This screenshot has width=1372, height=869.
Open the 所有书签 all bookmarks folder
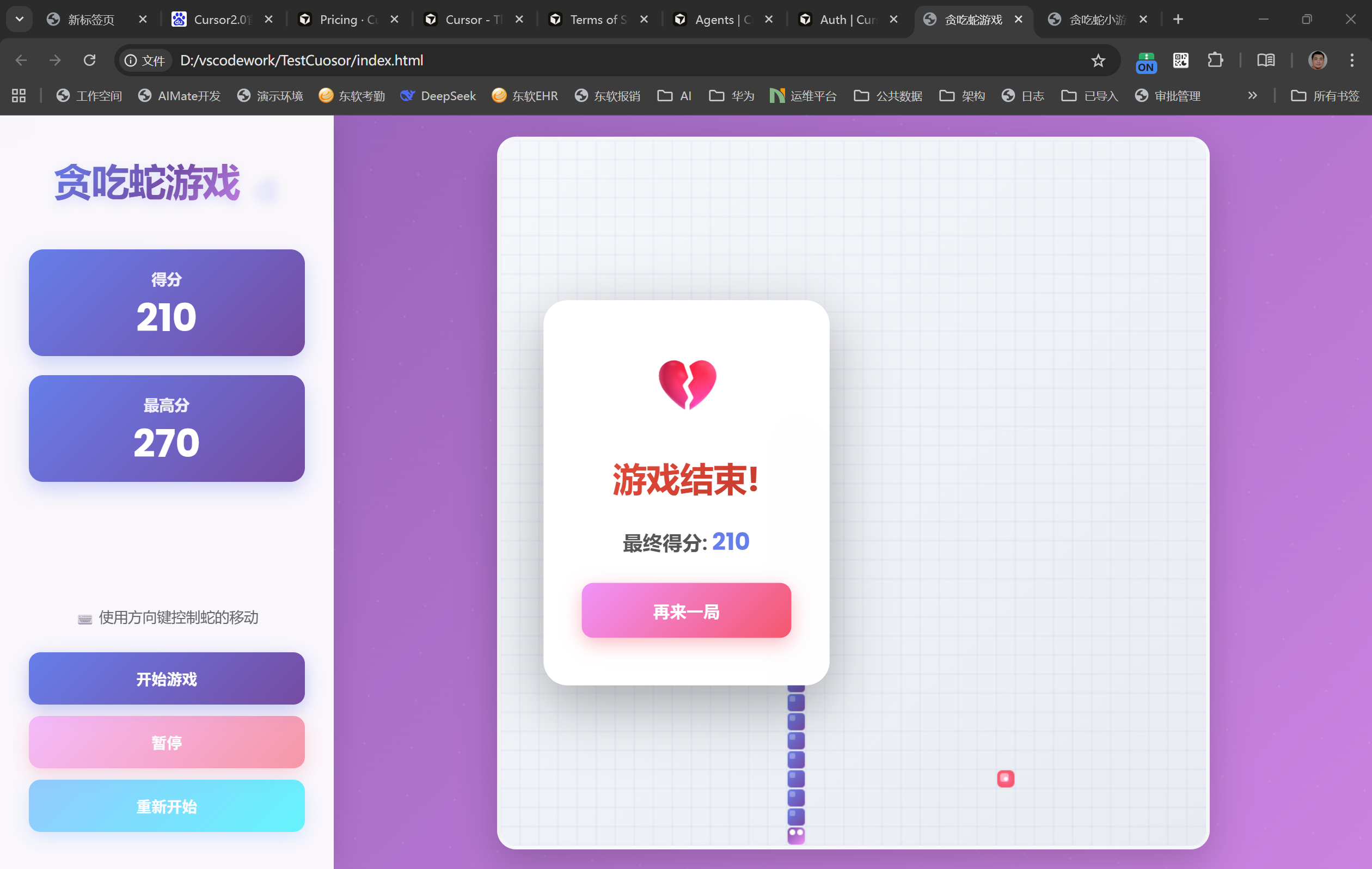[1325, 96]
